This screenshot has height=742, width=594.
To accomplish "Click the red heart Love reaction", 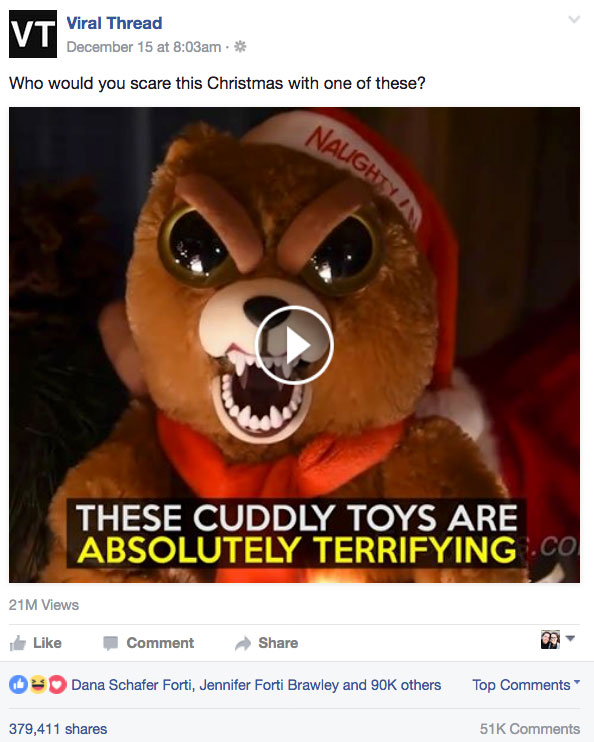I will (57, 685).
